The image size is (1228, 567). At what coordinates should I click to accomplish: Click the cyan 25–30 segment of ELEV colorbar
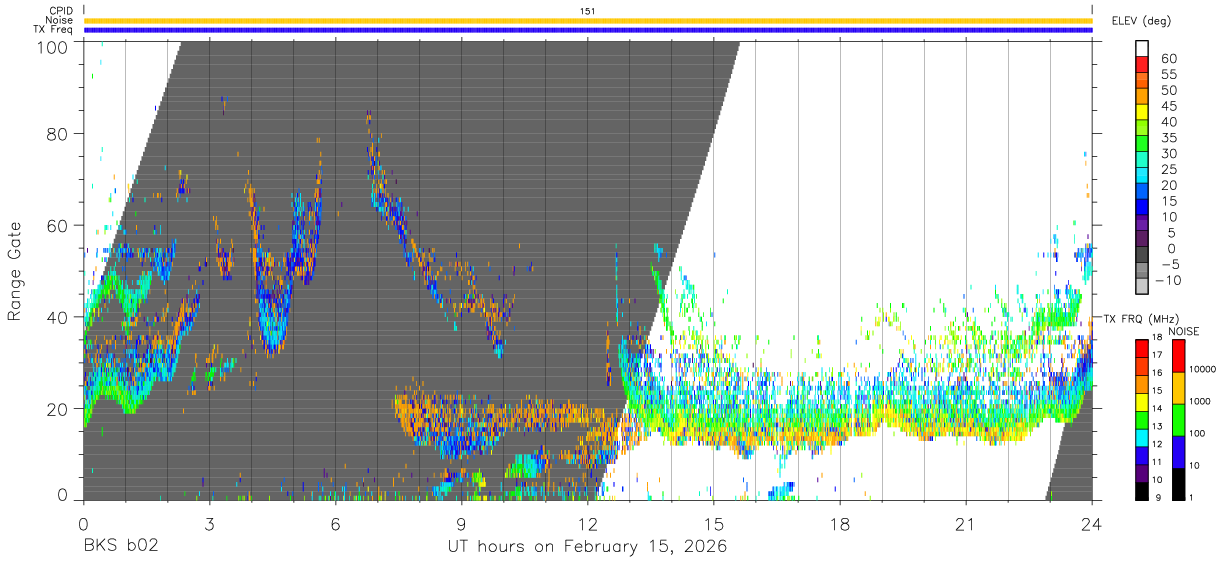tap(1142, 161)
